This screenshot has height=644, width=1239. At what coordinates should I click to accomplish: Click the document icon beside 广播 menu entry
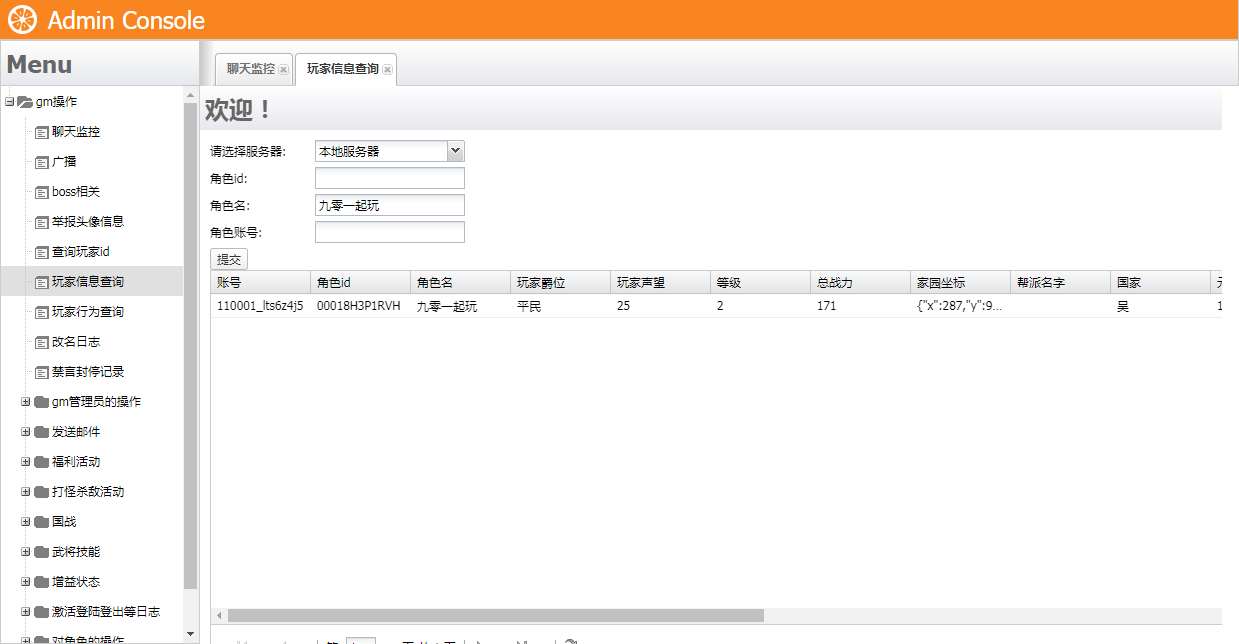(x=40, y=161)
